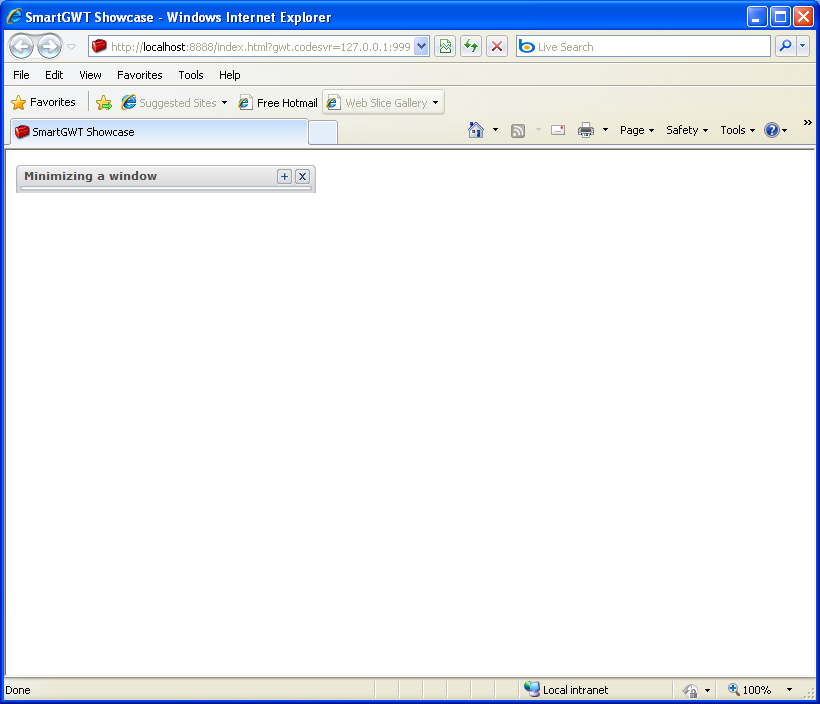820x704 pixels.
Task: Change zoom level 100% button
Action: pyautogui.click(x=749, y=690)
